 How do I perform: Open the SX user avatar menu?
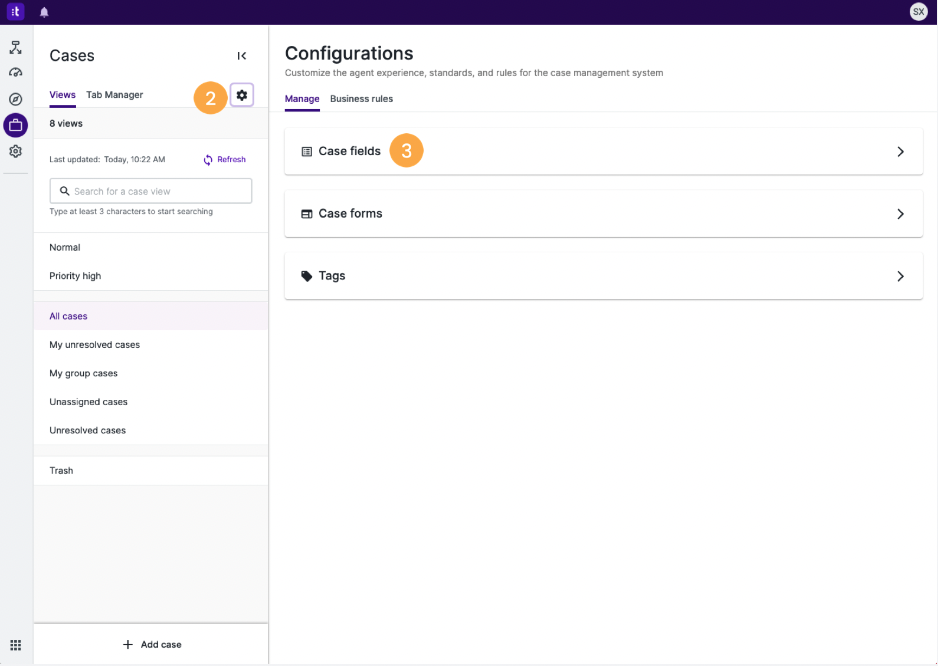click(x=918, y=11)
